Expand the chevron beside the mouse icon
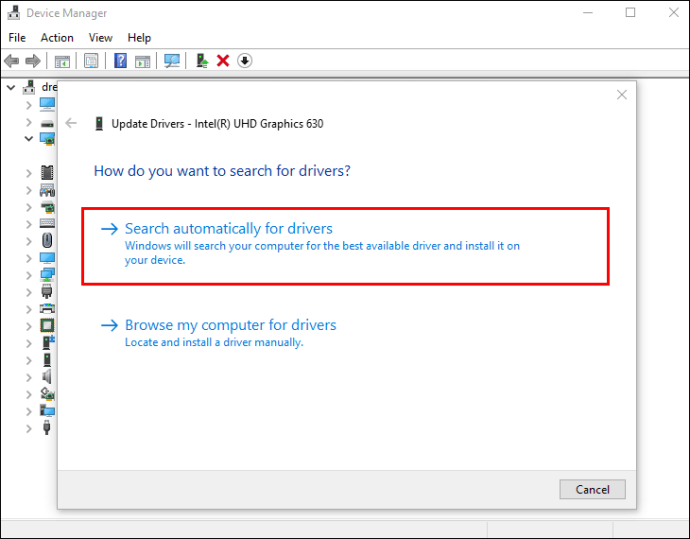Viewport: 690px width, 539px height. pyautogui.click(x=29, y=242)
